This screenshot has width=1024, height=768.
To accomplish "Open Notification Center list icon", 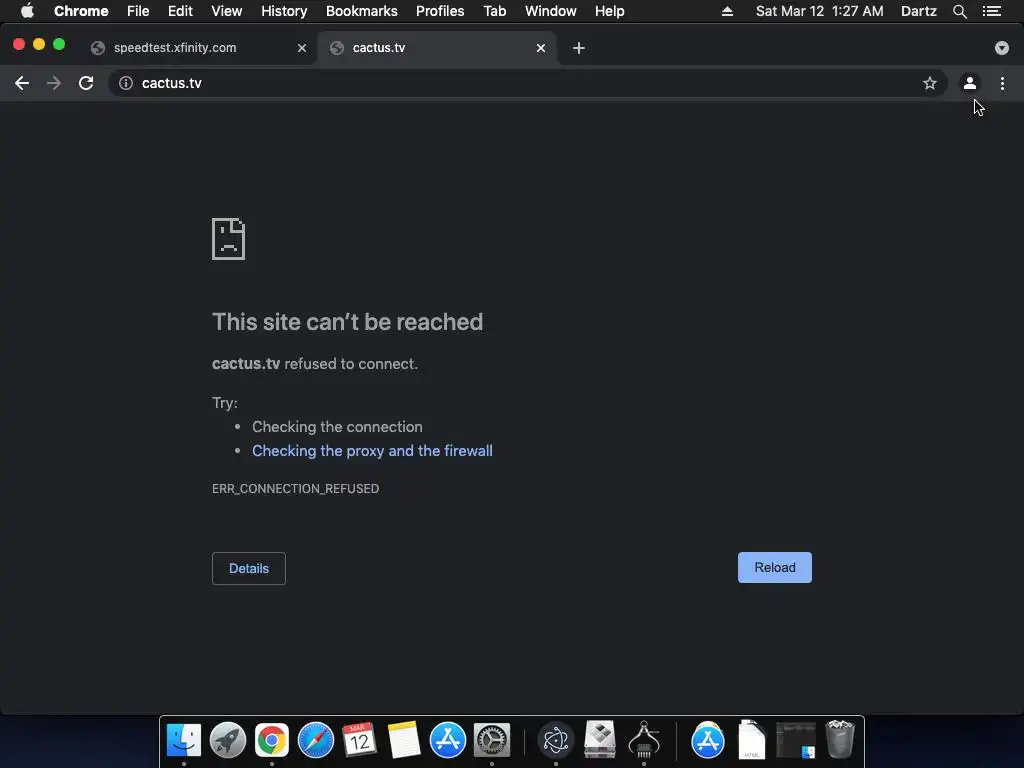I will pyautogui.click(x=992, y=11).
